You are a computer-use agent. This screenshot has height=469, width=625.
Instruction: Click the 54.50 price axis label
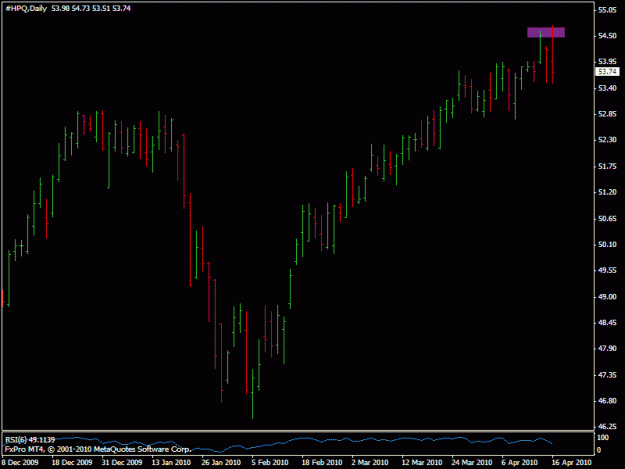coord(607,36)
